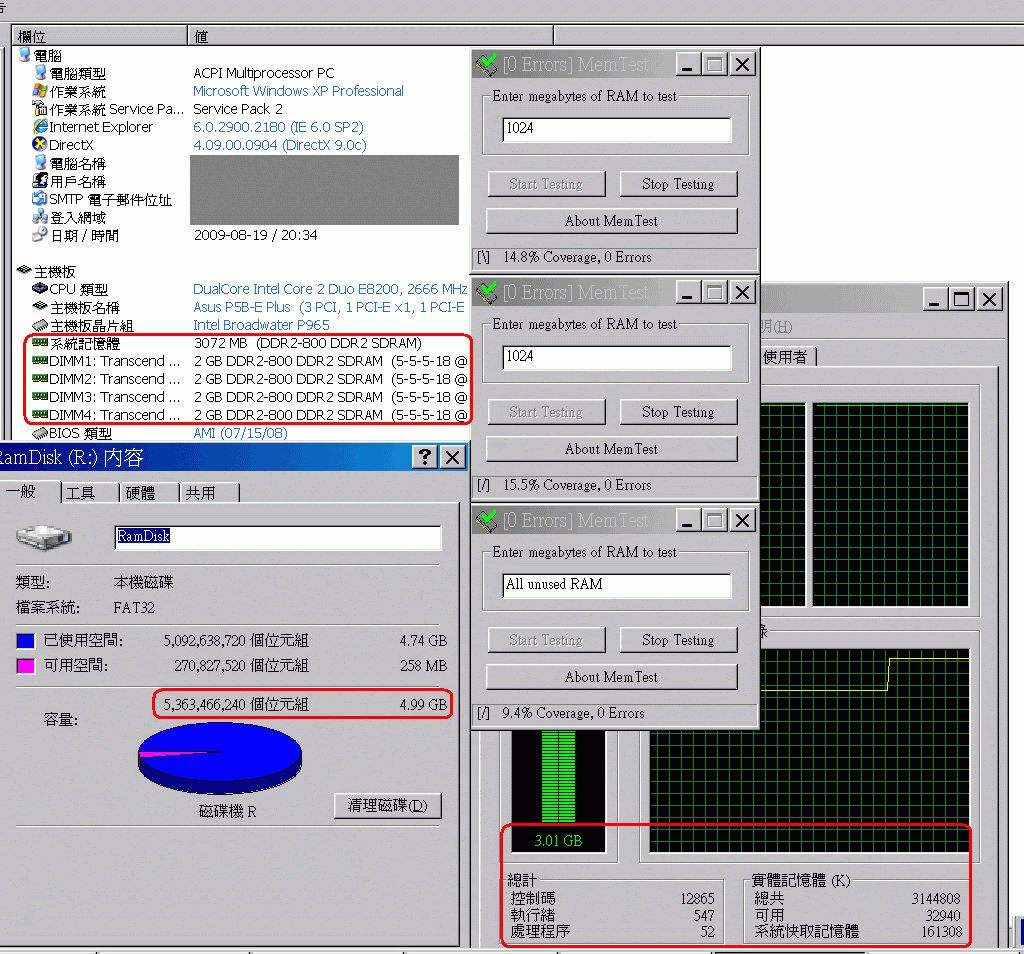The image size is (1024, 954).
Task: Click About MemTest in the 14.8% window
Action: (611, 221)
